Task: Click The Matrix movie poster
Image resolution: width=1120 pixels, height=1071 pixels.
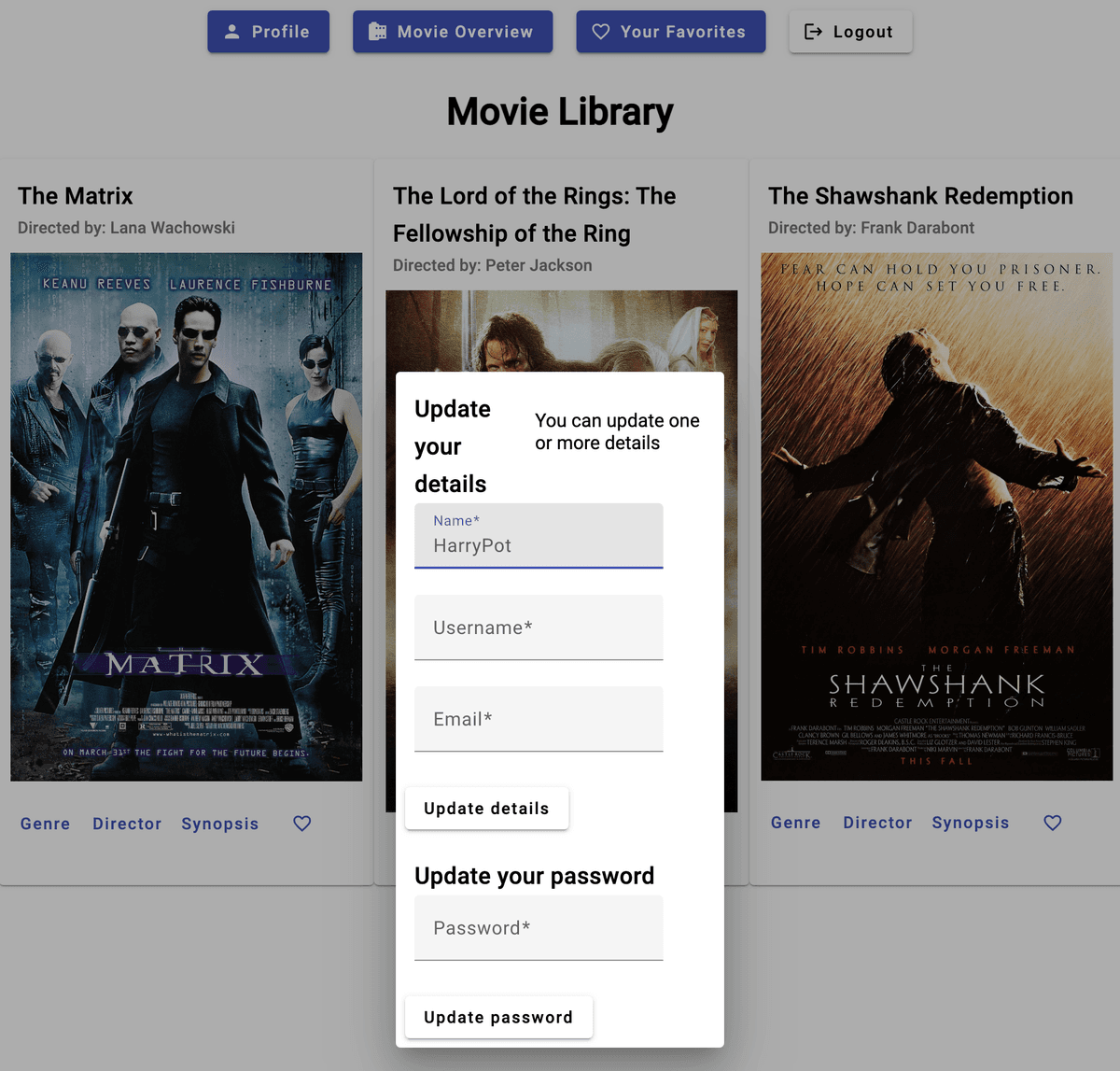Action: 187,517
